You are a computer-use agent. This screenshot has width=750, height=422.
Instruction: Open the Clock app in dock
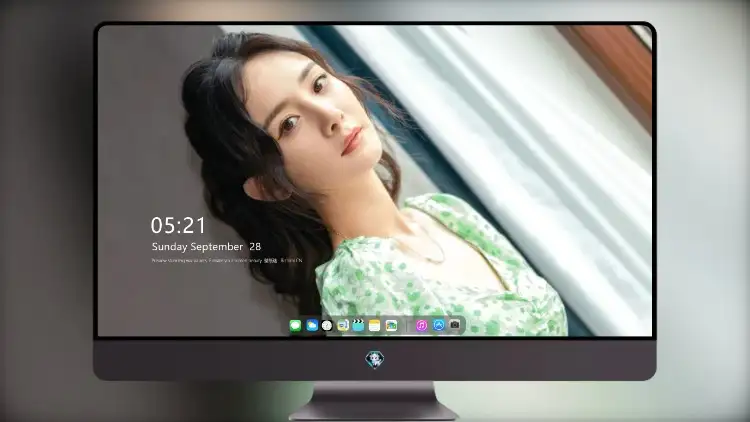pyautogui.click(x=327, y=326)
